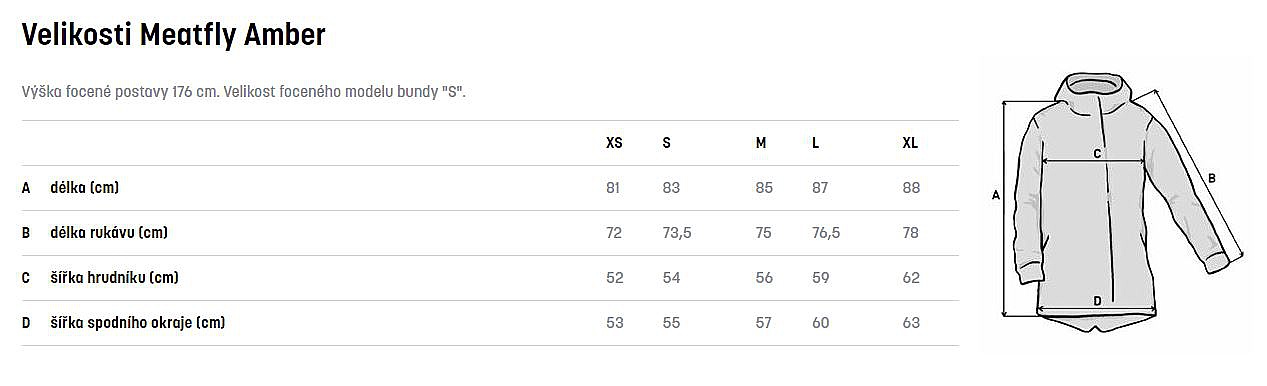Click the XS length value 81
This screenshot has height=386, width=1267.
613,188
